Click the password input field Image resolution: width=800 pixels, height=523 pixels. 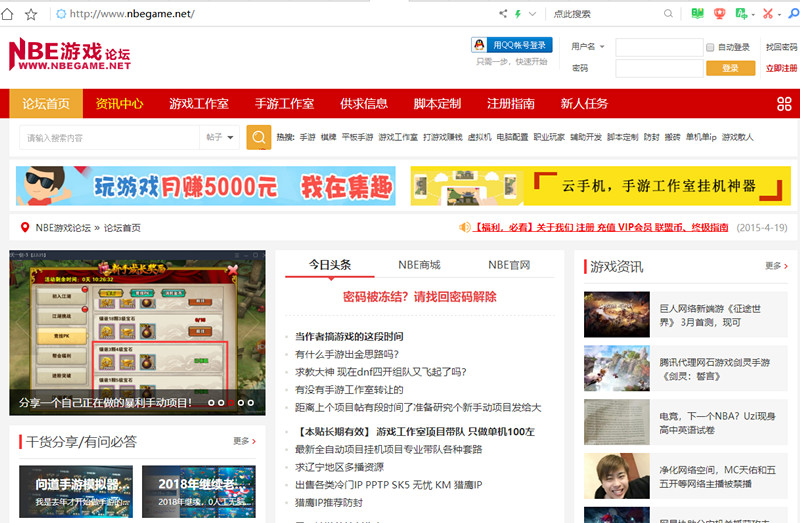tap(659, 68)
